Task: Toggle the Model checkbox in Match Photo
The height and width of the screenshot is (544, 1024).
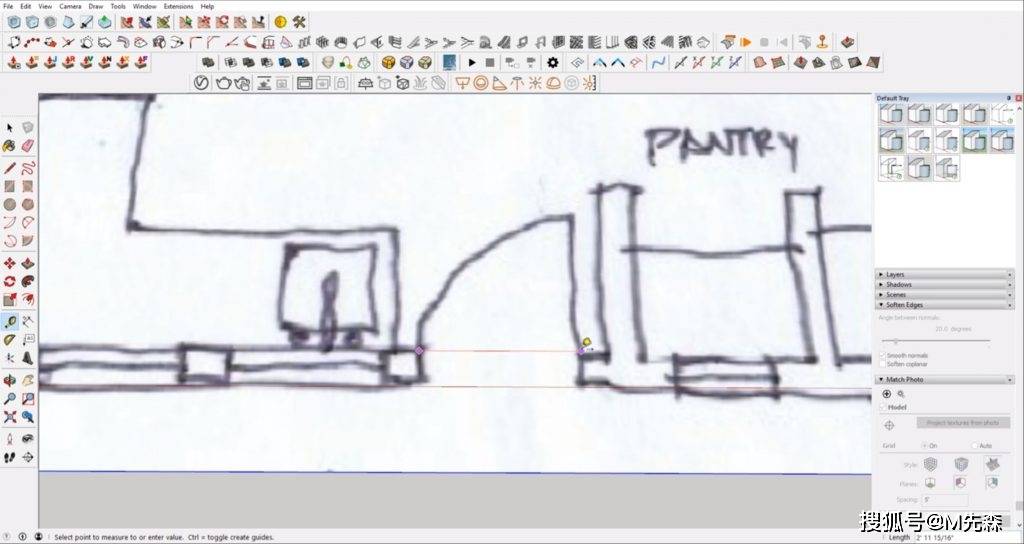Action: [883, 407]
